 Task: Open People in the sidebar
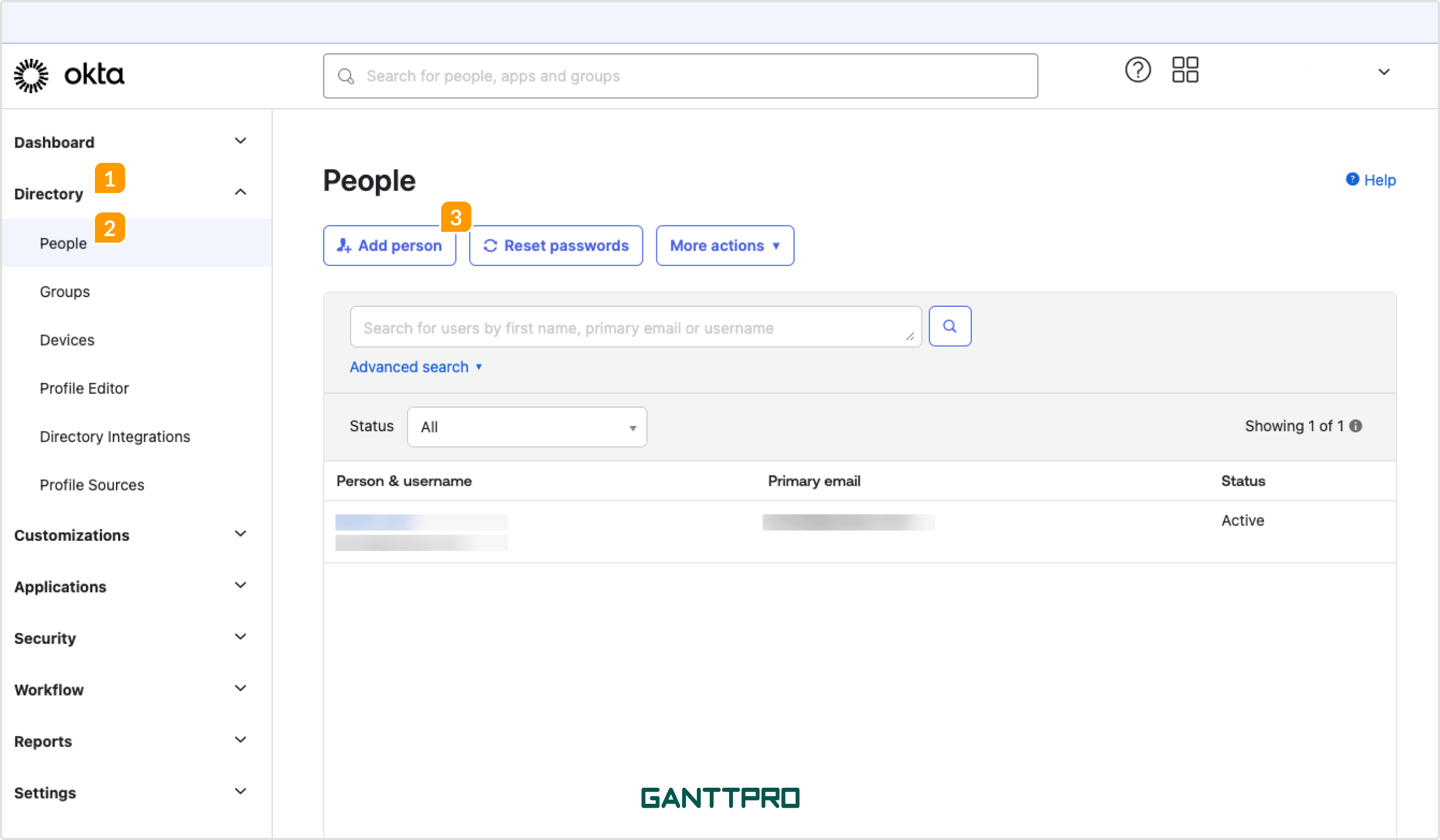(x=136, y=243)
